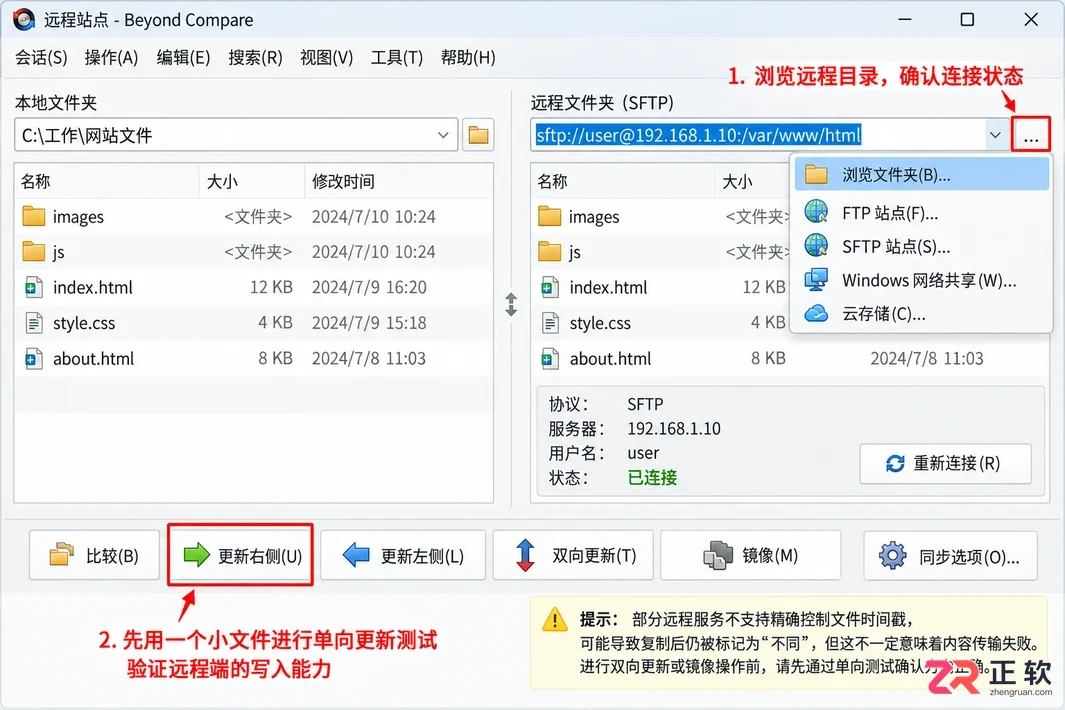Click the remote about.html file icon

[549, 358]
